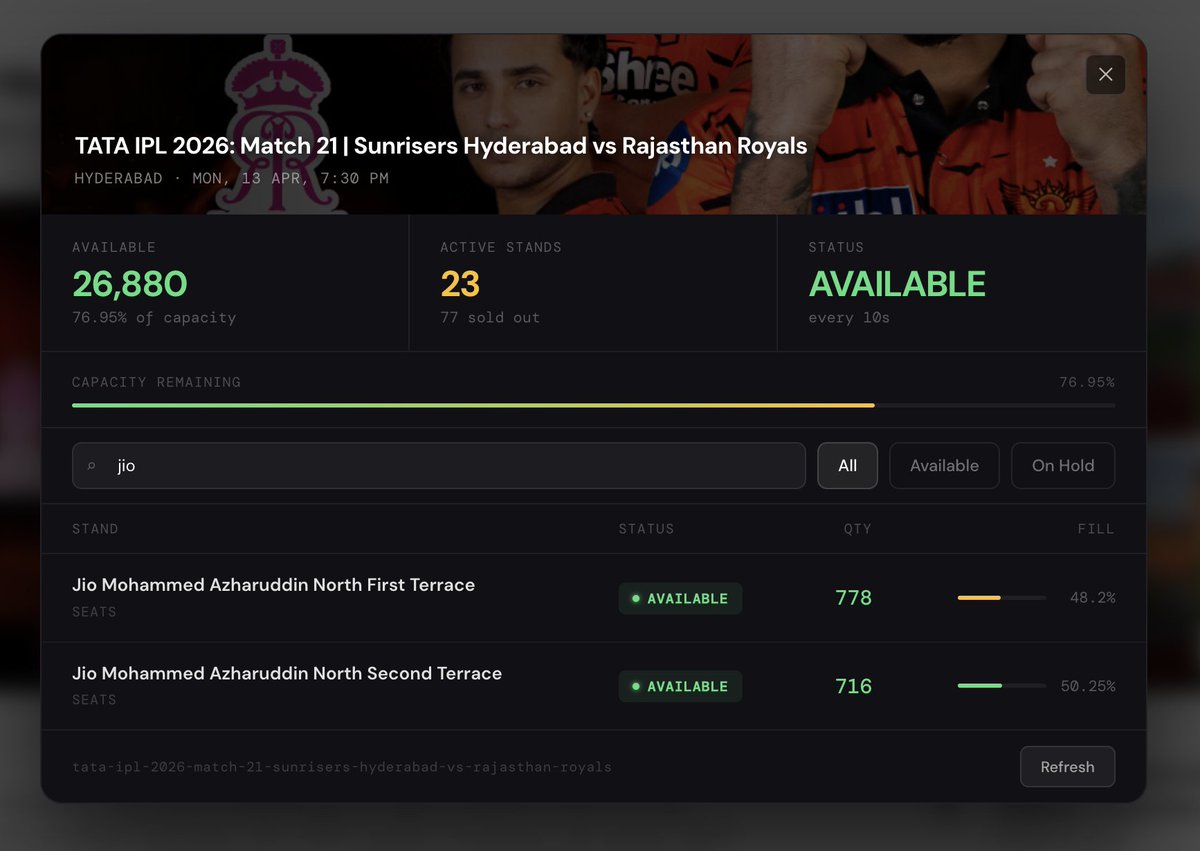
Task: Click the Hyderabad date and time line
Action: click(x=232, y=179)
